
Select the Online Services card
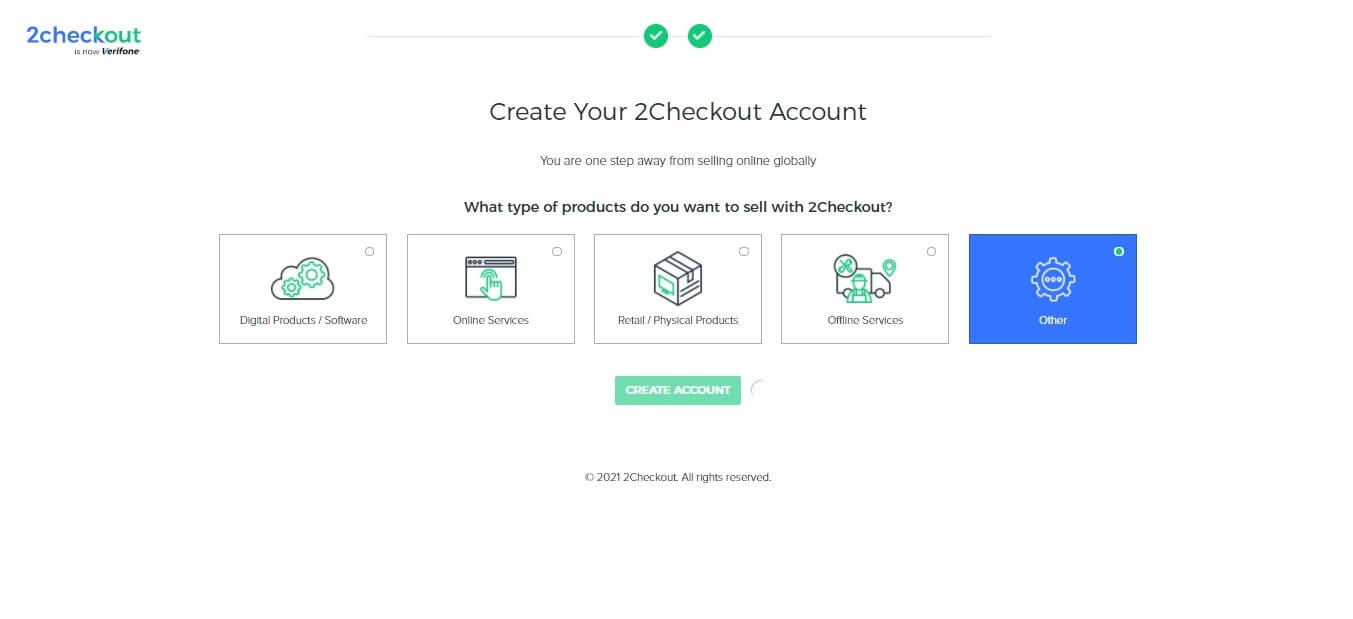point(490,289)
